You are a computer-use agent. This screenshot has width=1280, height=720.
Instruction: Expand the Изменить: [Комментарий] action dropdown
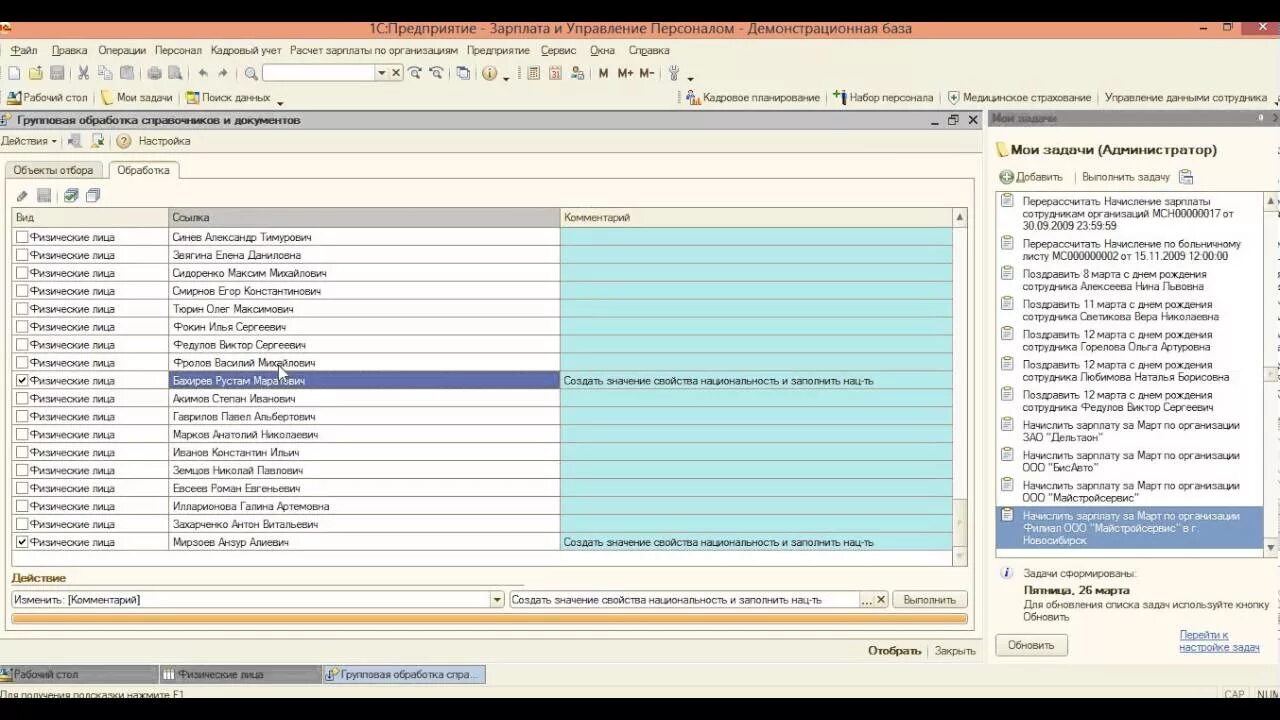(x=497, y=600)
